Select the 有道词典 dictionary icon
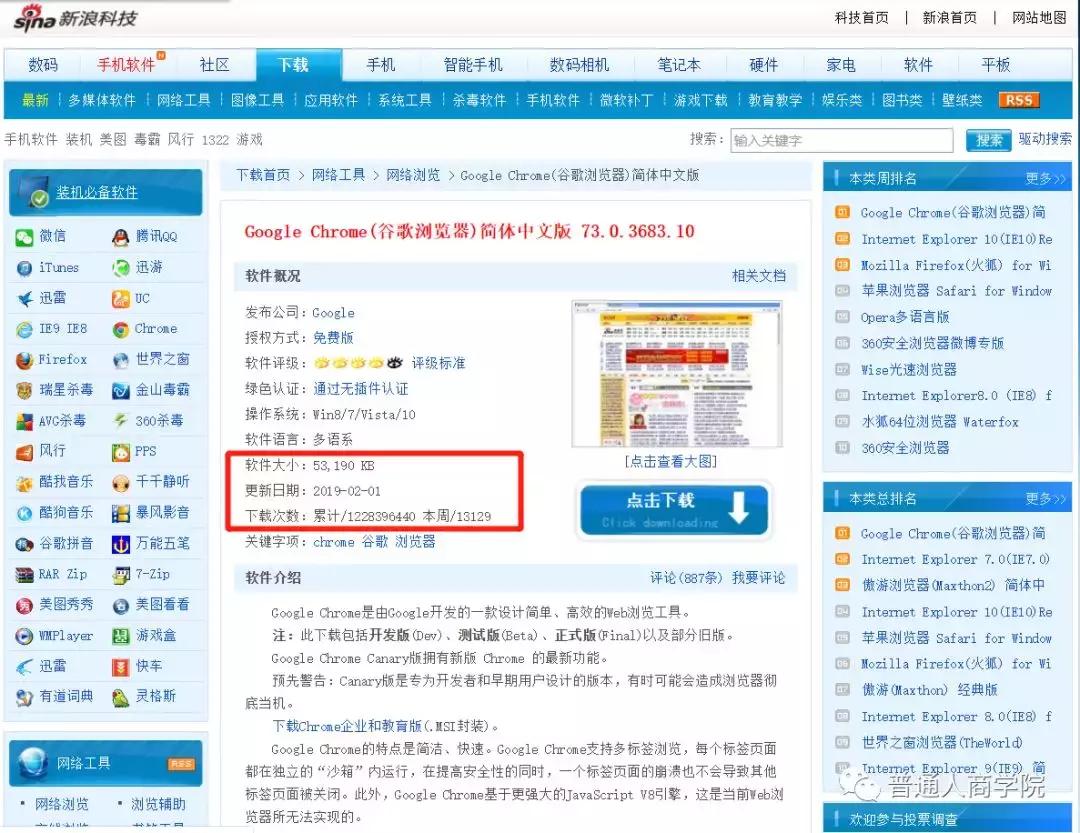 tap(25, 697)
